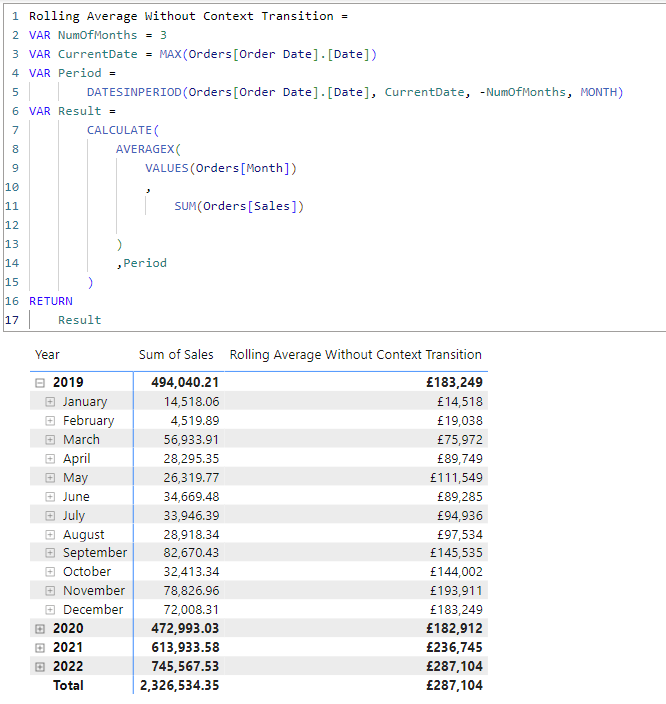Expand the November row
The width and height of the screenshot is (666, 704).
coord(50,591)
